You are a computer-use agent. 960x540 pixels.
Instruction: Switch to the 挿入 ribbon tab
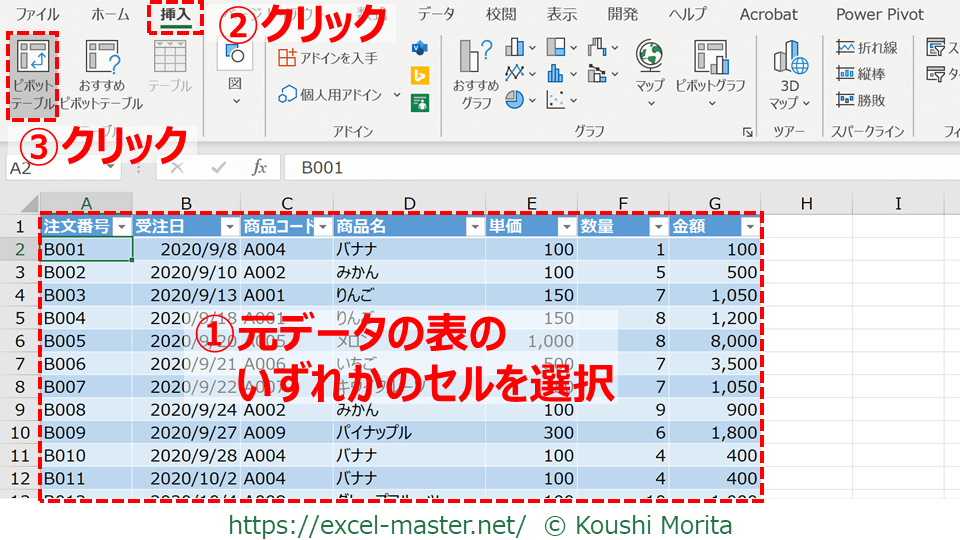pos(175,14)
